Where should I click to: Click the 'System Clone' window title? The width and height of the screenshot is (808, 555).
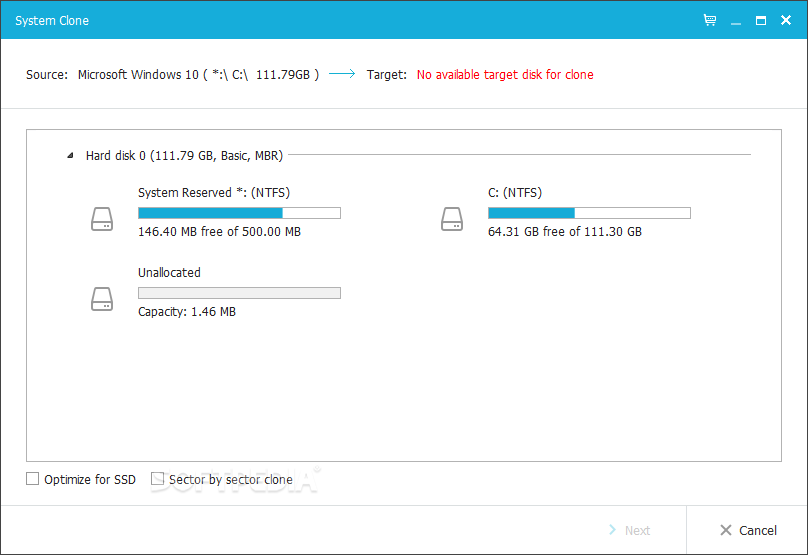coord(52,21)
